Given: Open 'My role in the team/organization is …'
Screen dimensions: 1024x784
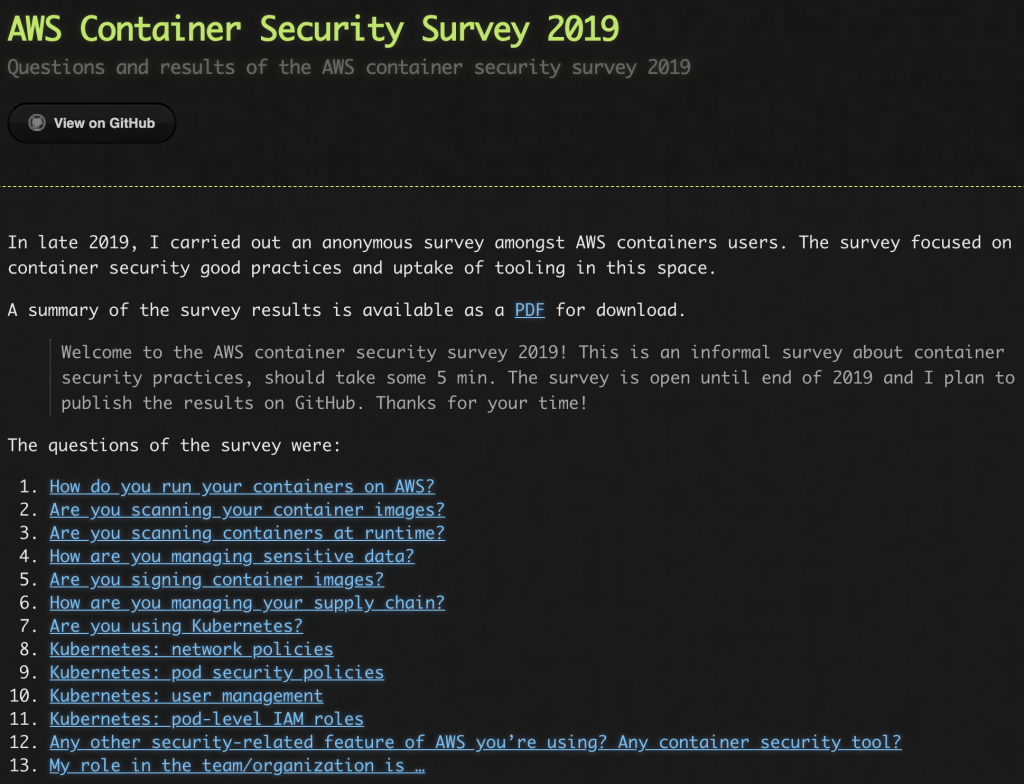Looking at the screenshot, I should click(237, 766).
